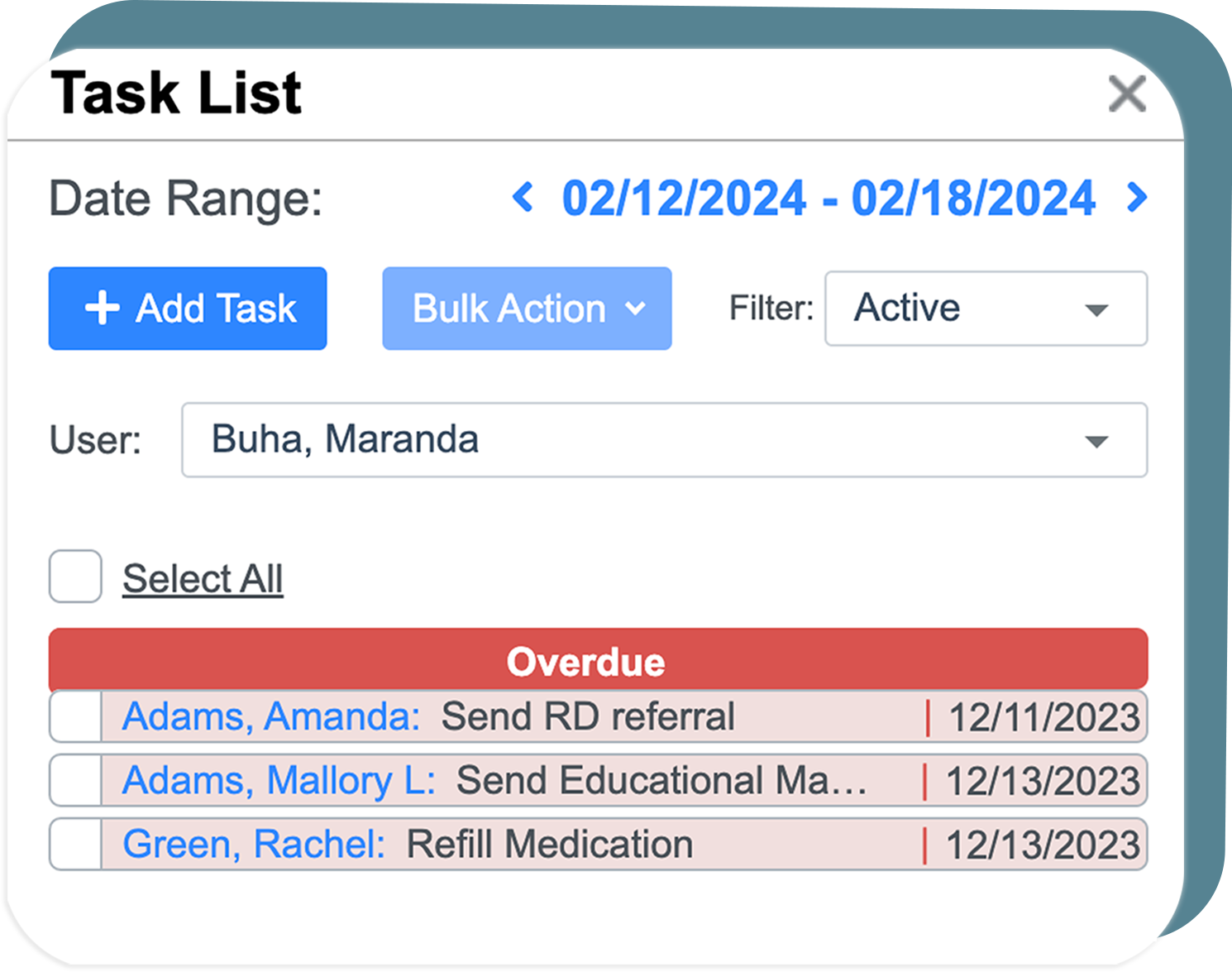Click the X icon to close Task List
Screen dimensions: 1232x972
pos(1127,93)
